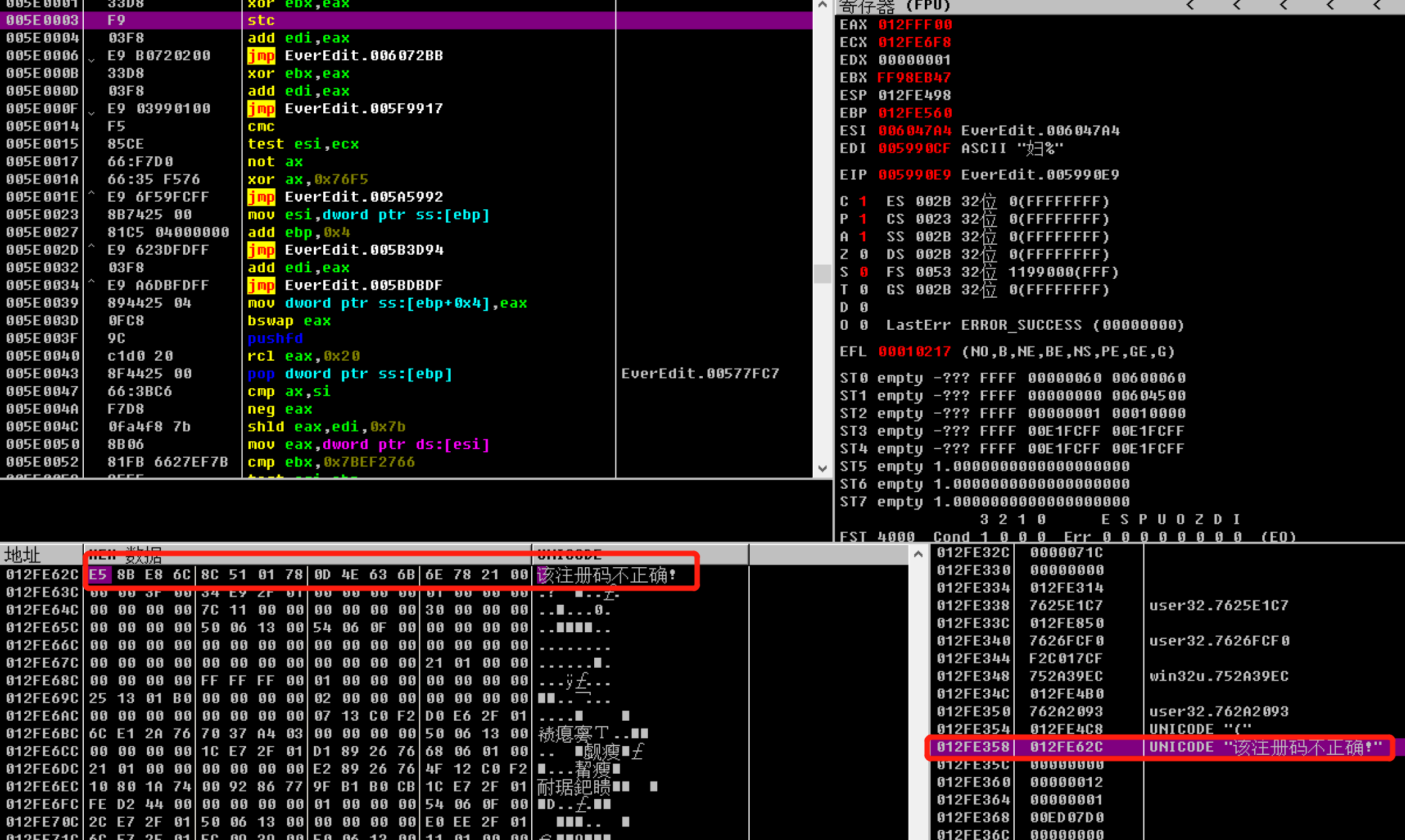Select stack entry user32.7626FCF0

click(1219, 642)
